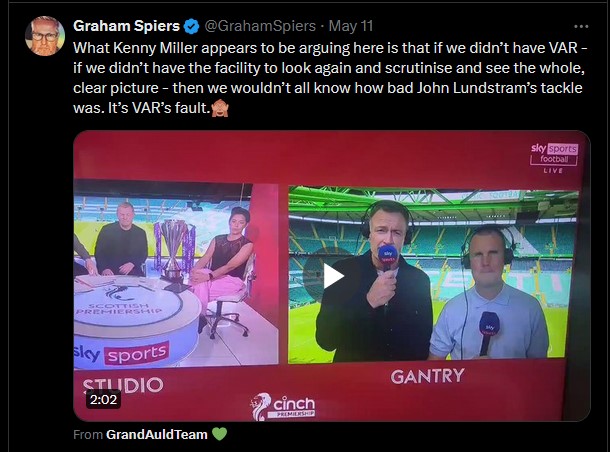Click the sky sports logo on studio desk
610x452 pixels.
tap(122, 354)
